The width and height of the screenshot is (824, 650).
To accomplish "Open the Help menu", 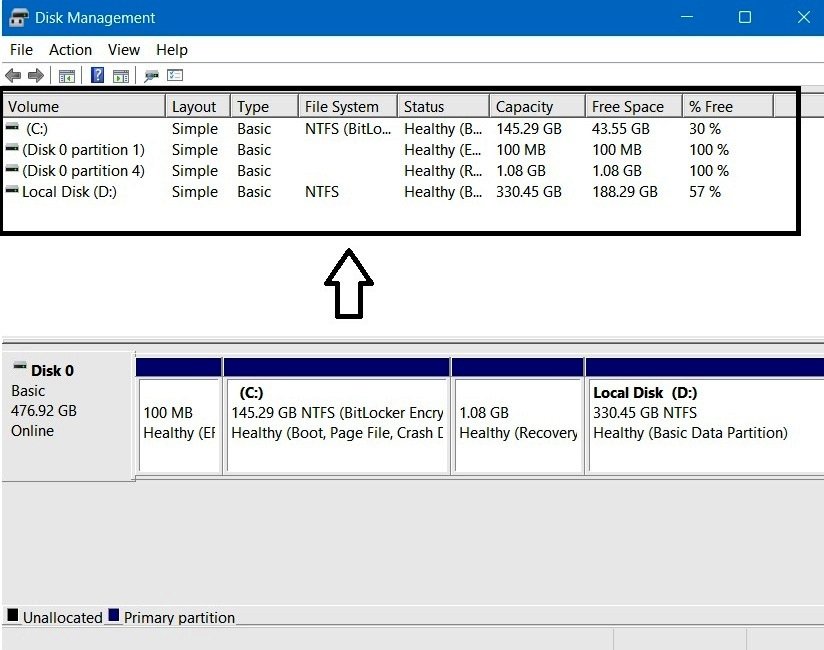I will click(x=172, y=50).
